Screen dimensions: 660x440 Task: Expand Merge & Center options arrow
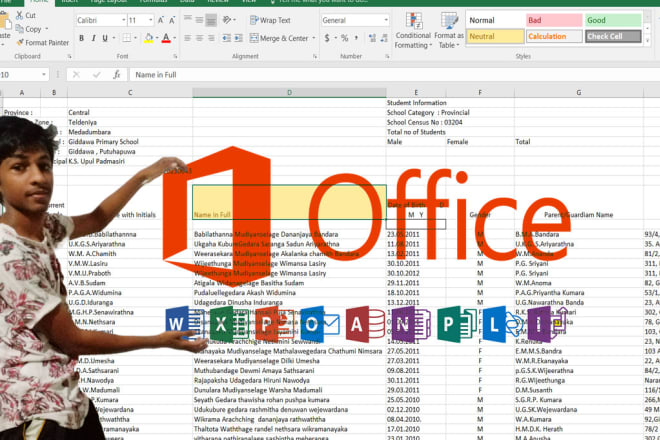click(314, 38)
